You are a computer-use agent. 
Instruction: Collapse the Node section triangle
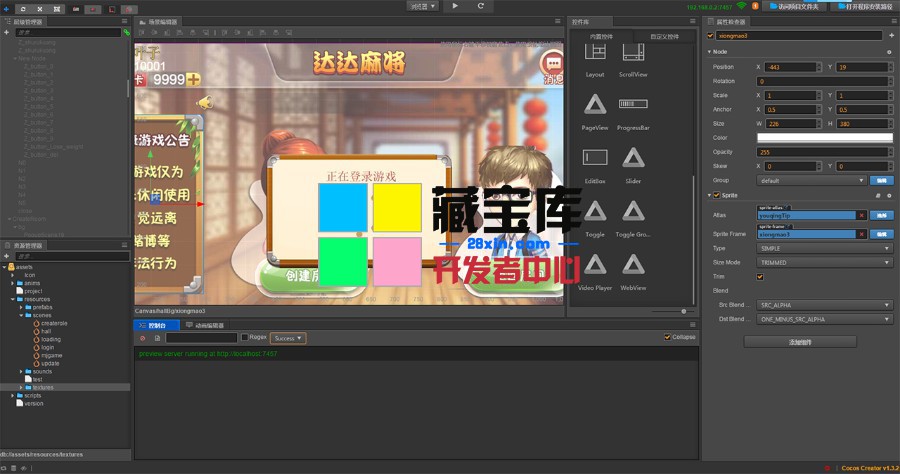click(709, 52)
